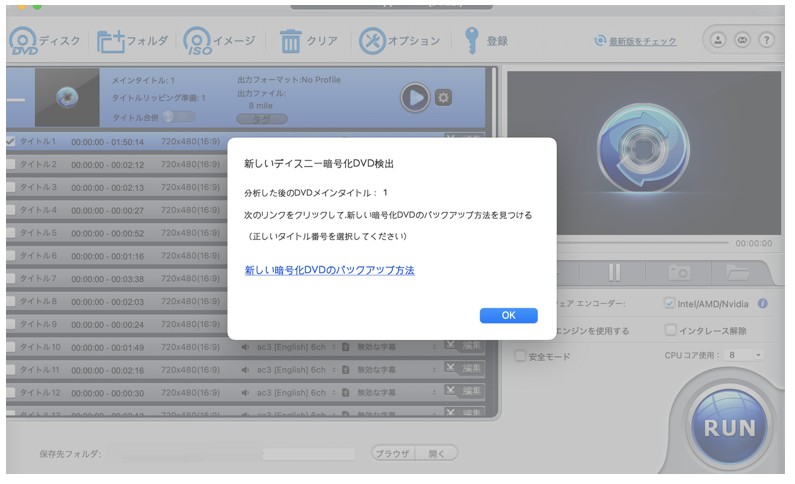
Task: Uncheck the タイトル1 checkbox
Action: click(x=10, y=141)
